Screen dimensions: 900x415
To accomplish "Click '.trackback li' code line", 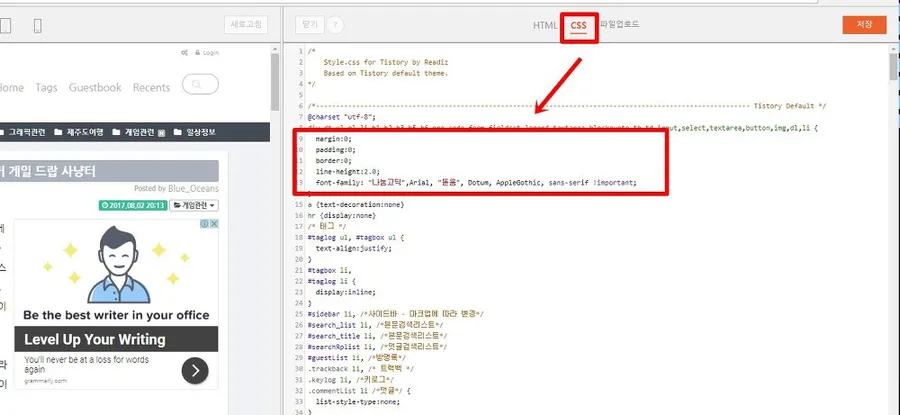I will 360,369.
